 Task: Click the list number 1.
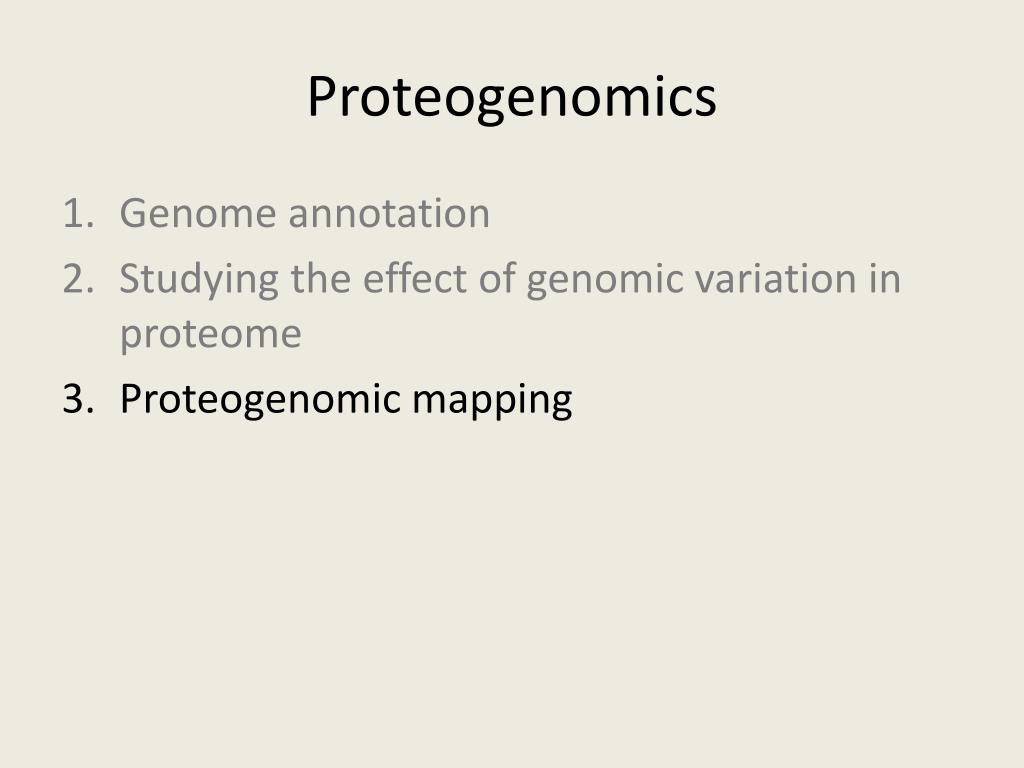(x=78, y=214)
